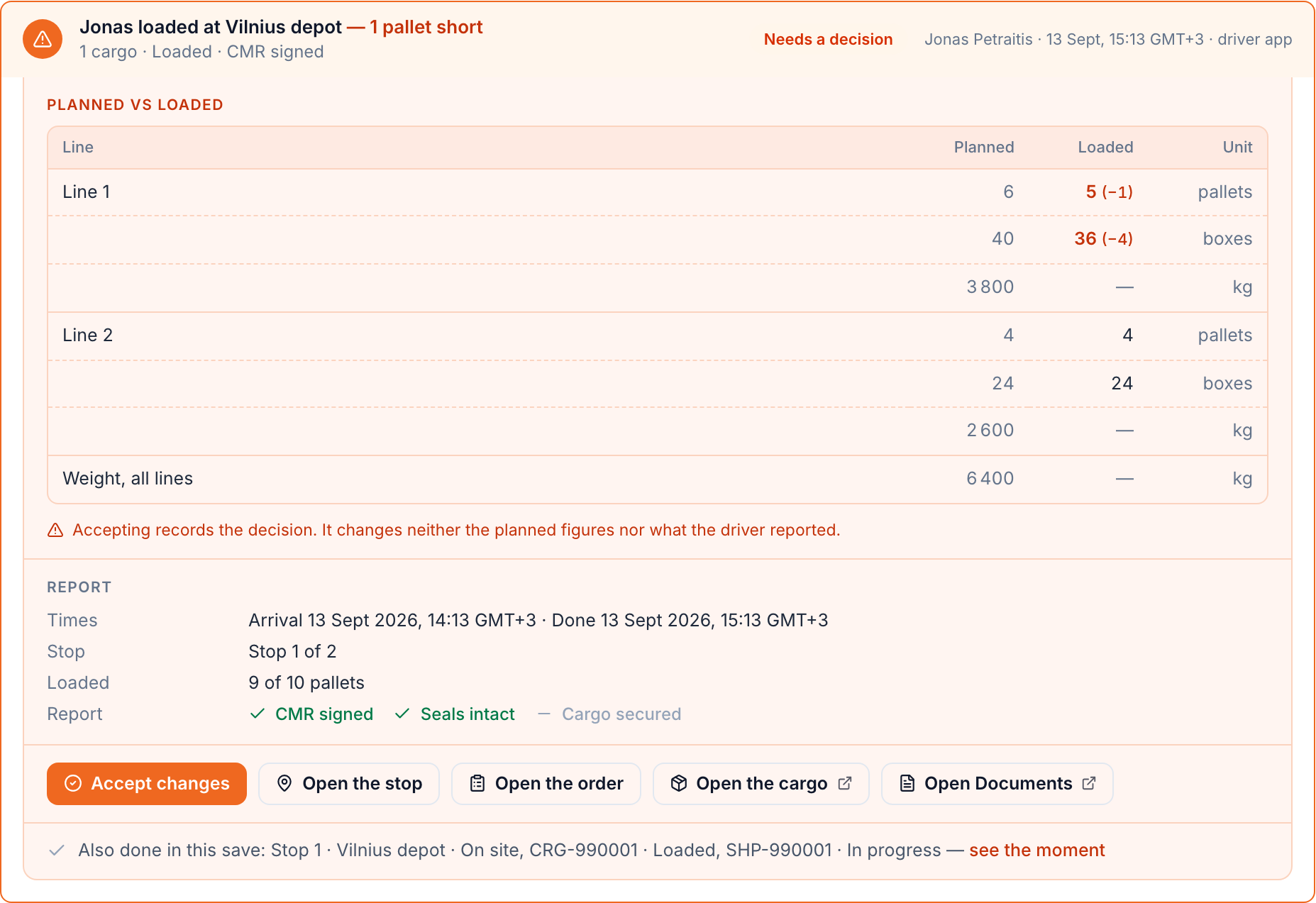Click the 'Seals intact' report item
This screenshot has width=1316, height=903.
(468, 714)
